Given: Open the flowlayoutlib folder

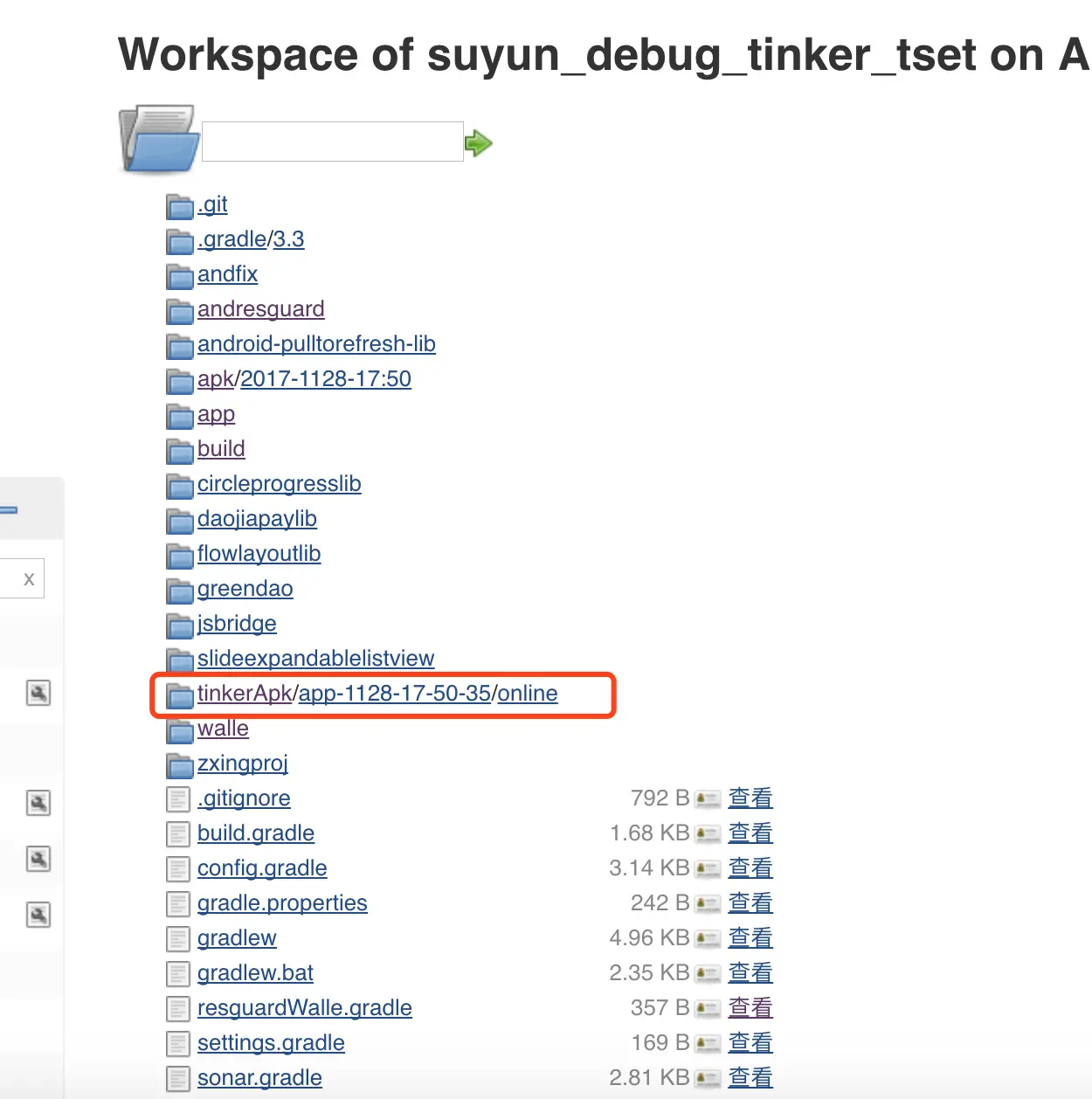Looking at the screenshot, I should click(259, 554).
